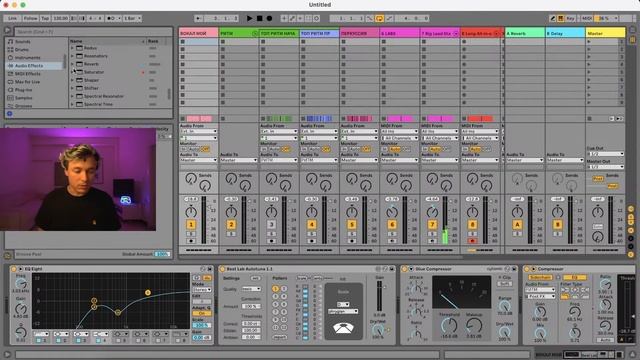Screen dimensions: 640x360
Task: Arm track 1 for recording
Action: 191,241
